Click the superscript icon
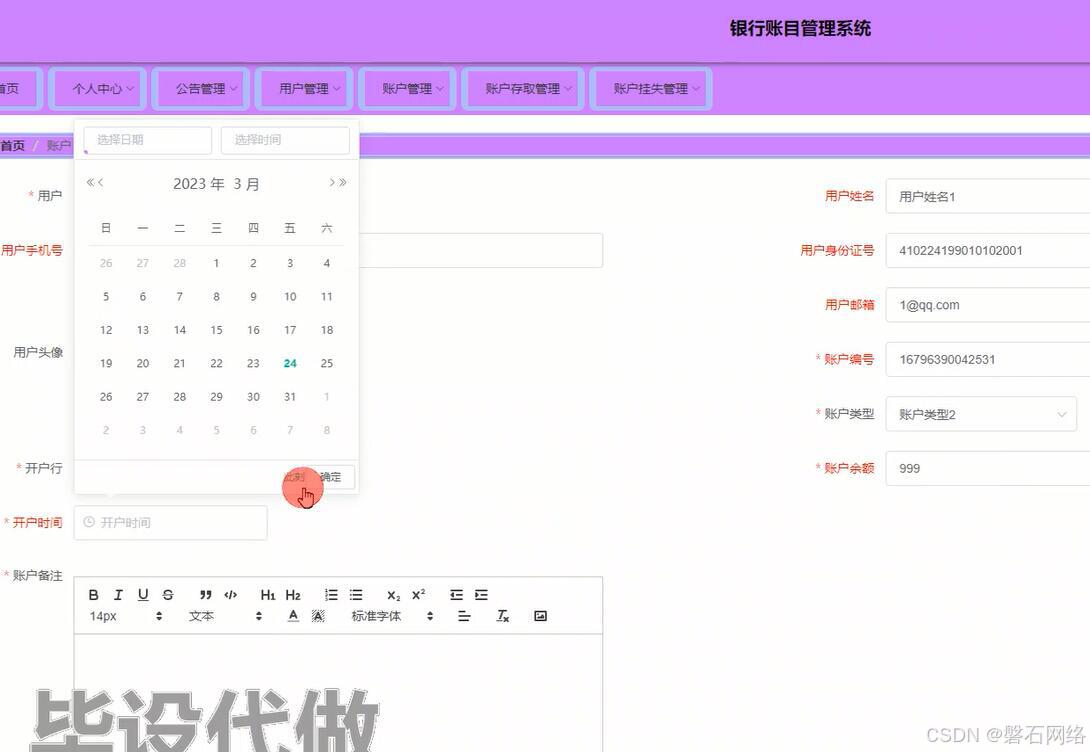Viewport: 1090px width, 752px height. 420,593
